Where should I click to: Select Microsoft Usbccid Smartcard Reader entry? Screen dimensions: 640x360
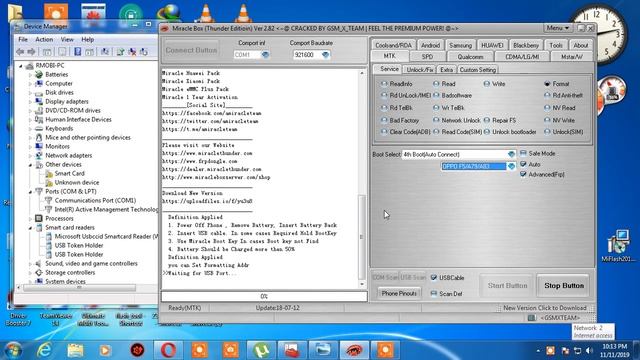tap(106, 236)
